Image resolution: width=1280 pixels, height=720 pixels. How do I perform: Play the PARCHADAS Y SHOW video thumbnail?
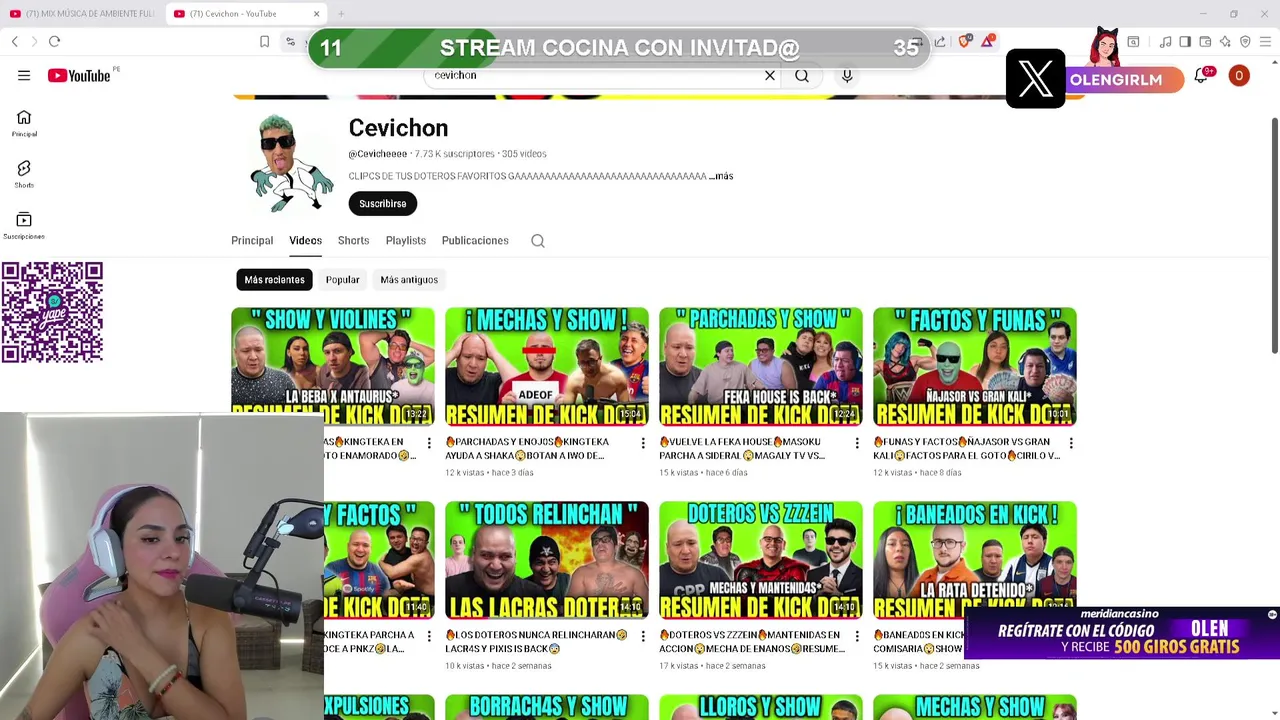tap(761, 366)
